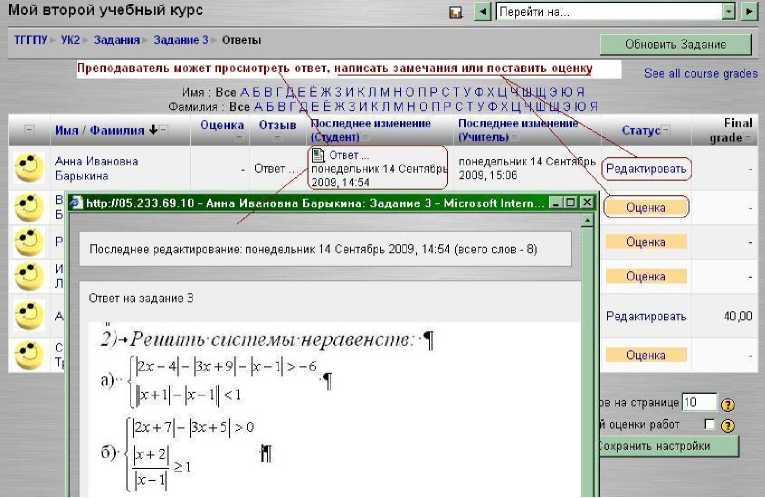Click the sort arrow next to Имя / Фамилия
Viewport: 765px width, 498px height.
point(153,130)
